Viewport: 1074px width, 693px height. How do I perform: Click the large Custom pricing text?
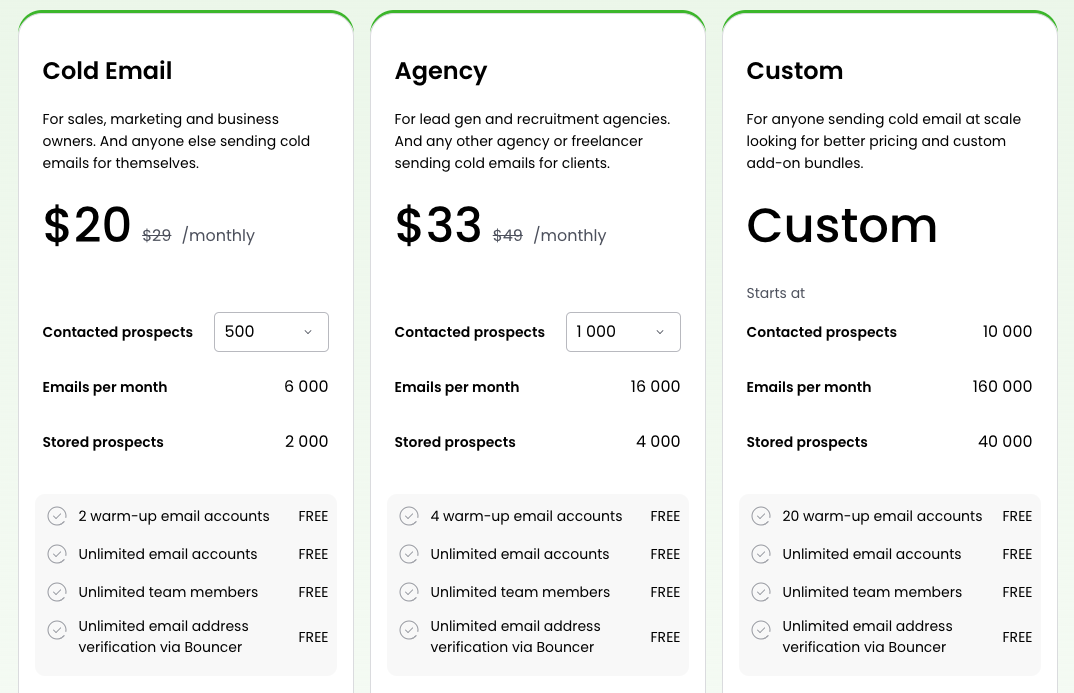(x=842, y=226)
